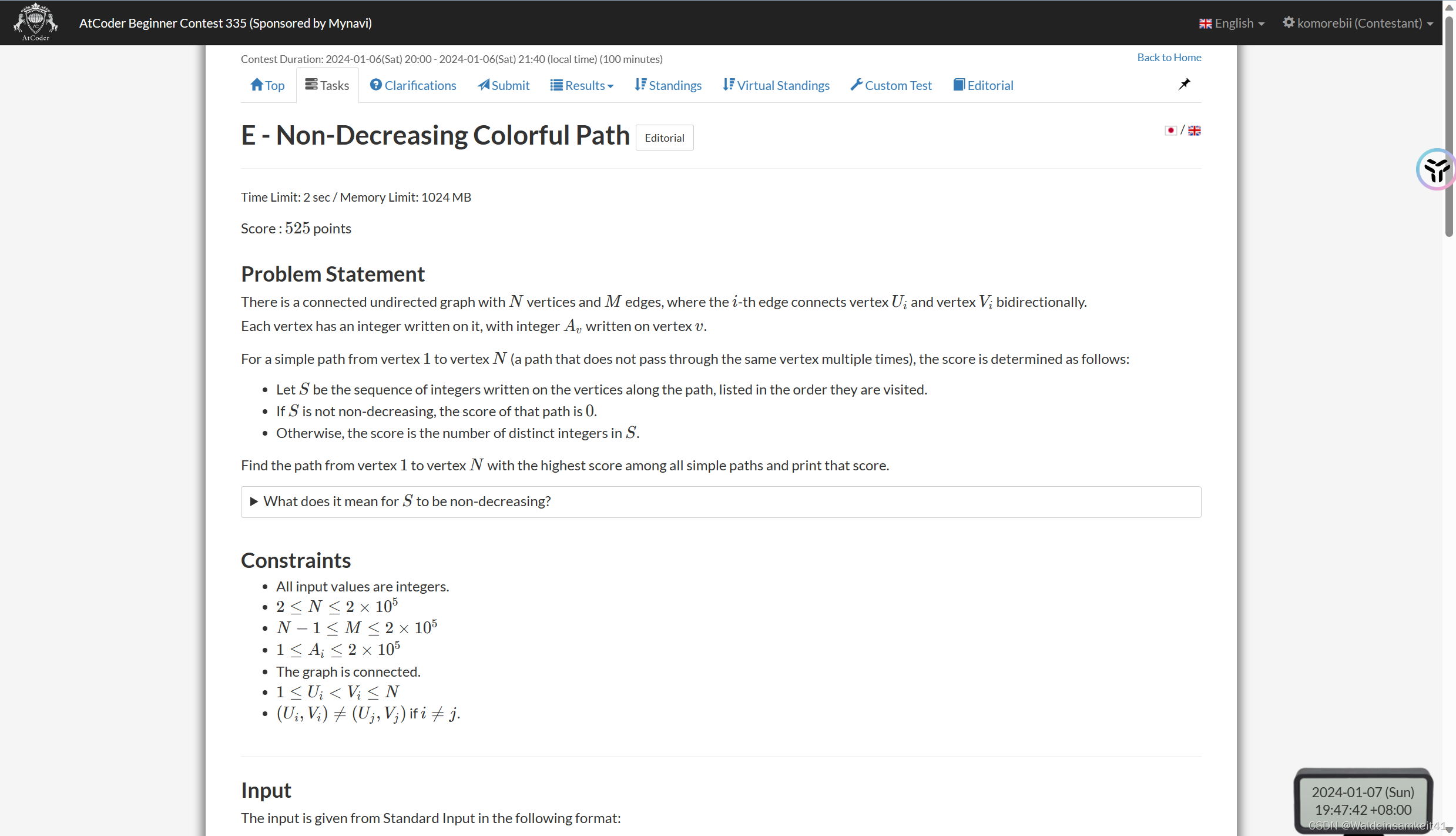Open the Top tab with home icon
This screenshot has width=1456, height=836.
(267, 86)
